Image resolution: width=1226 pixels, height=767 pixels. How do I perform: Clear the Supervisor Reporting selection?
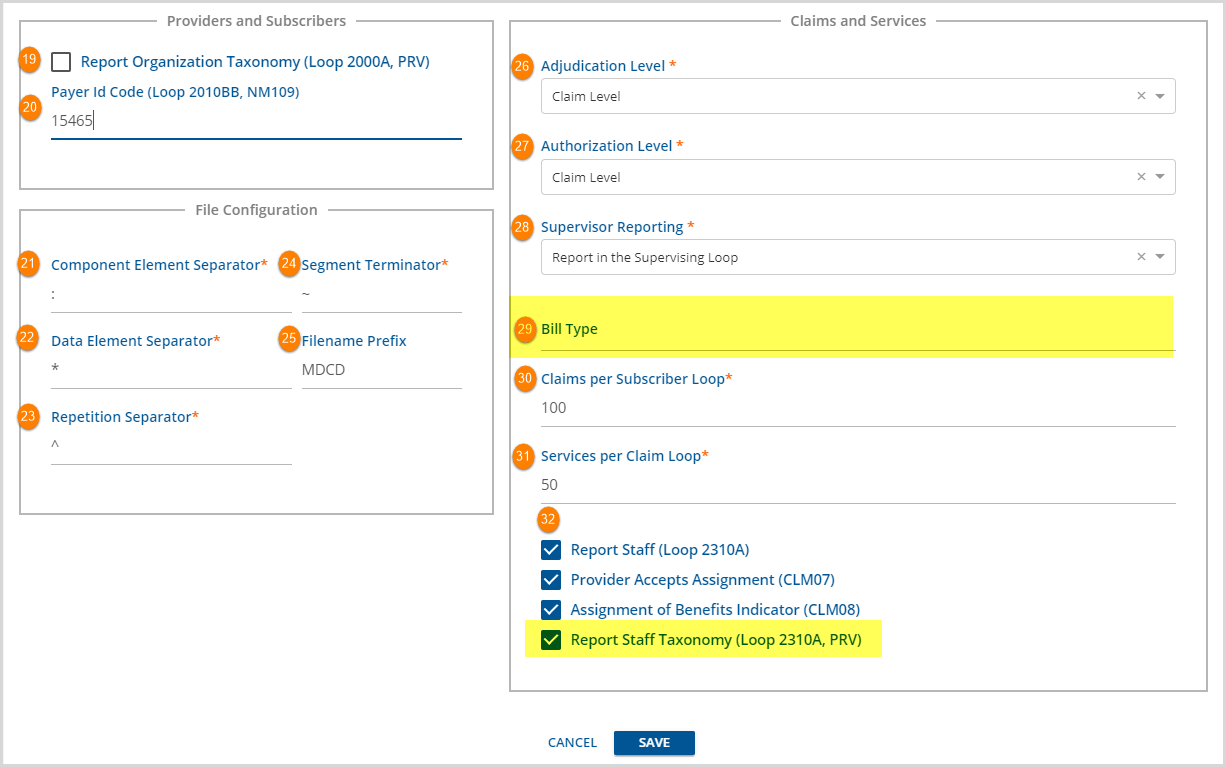(1141, 257)
